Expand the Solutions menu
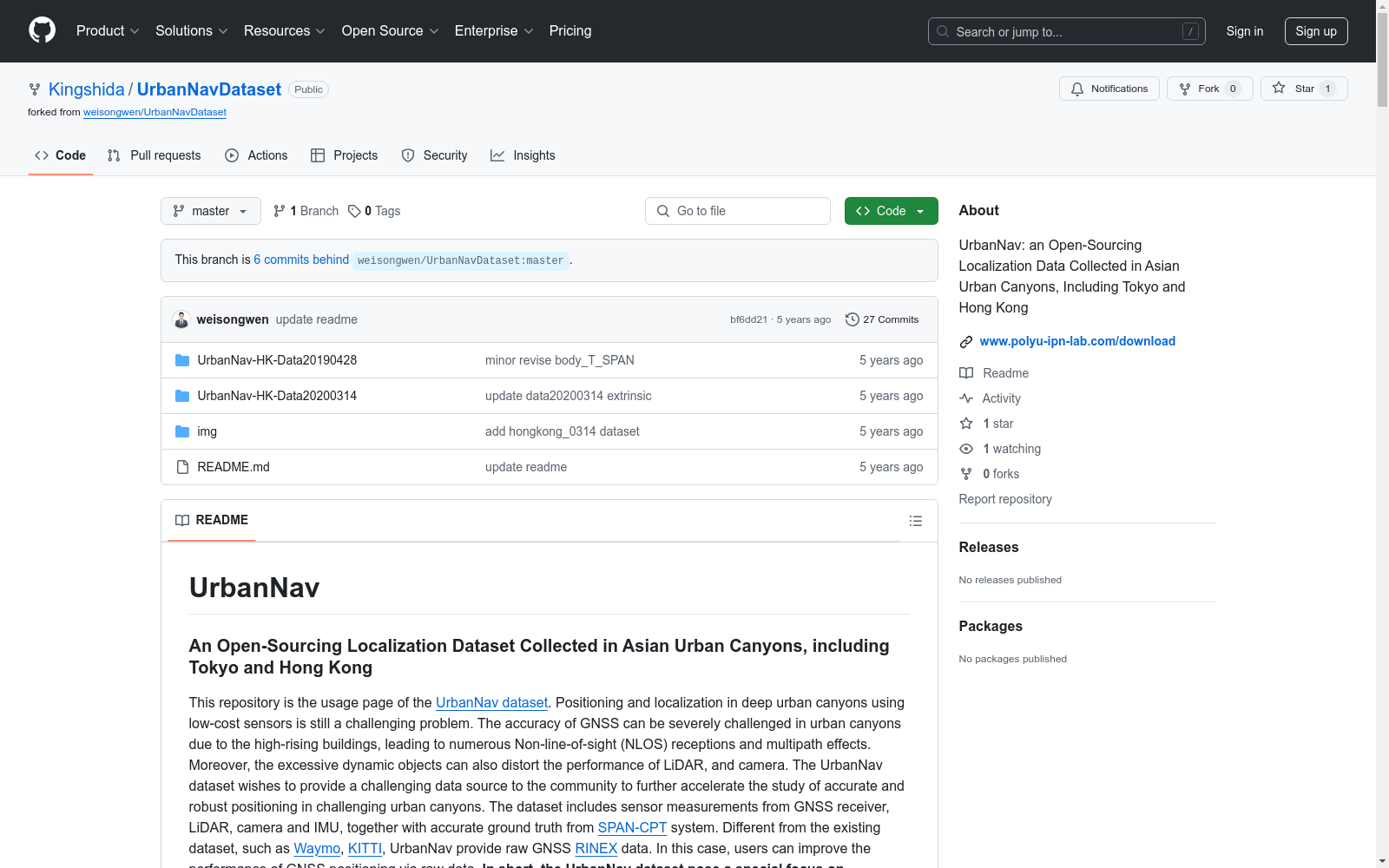This screenshot has width=1389, height=868. click(x=192, y=30)
